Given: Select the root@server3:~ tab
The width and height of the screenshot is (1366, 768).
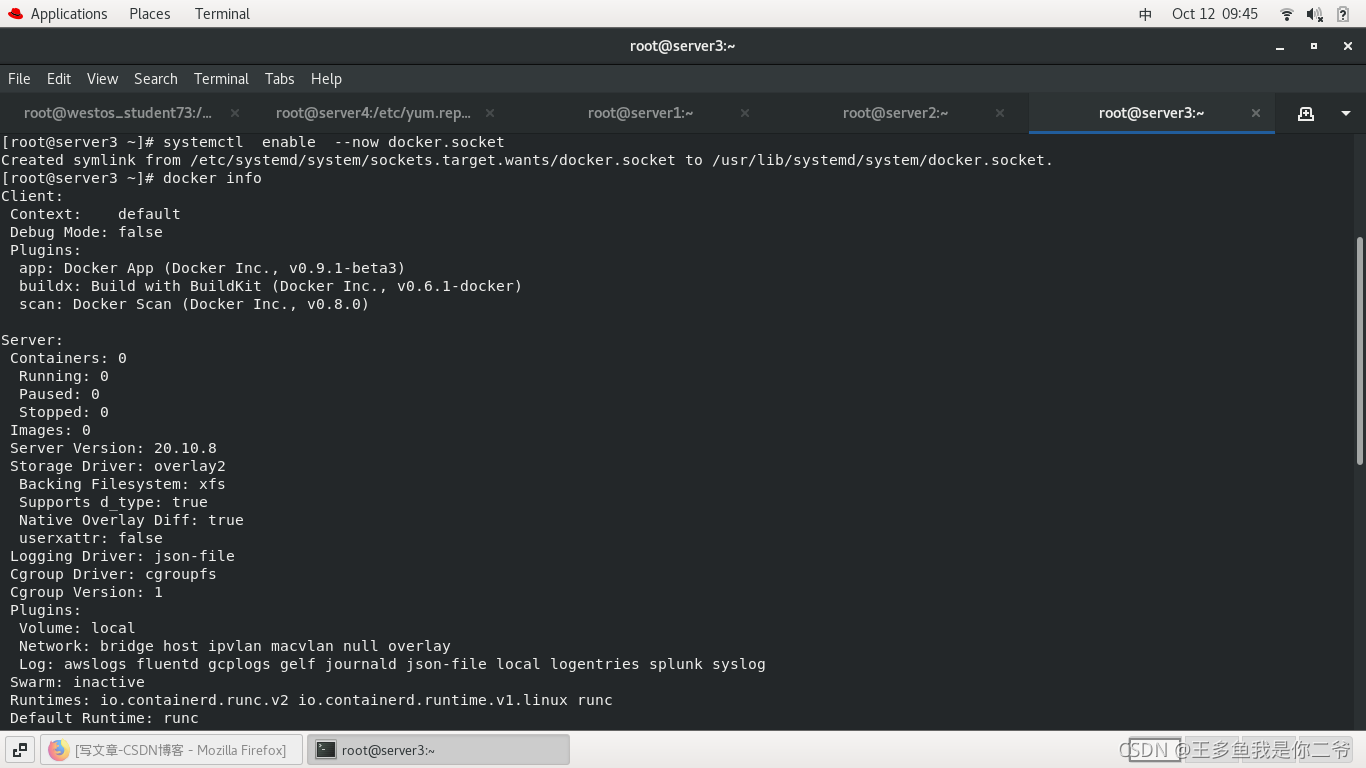Looking at the screenshot, I should pos(1151,113).
